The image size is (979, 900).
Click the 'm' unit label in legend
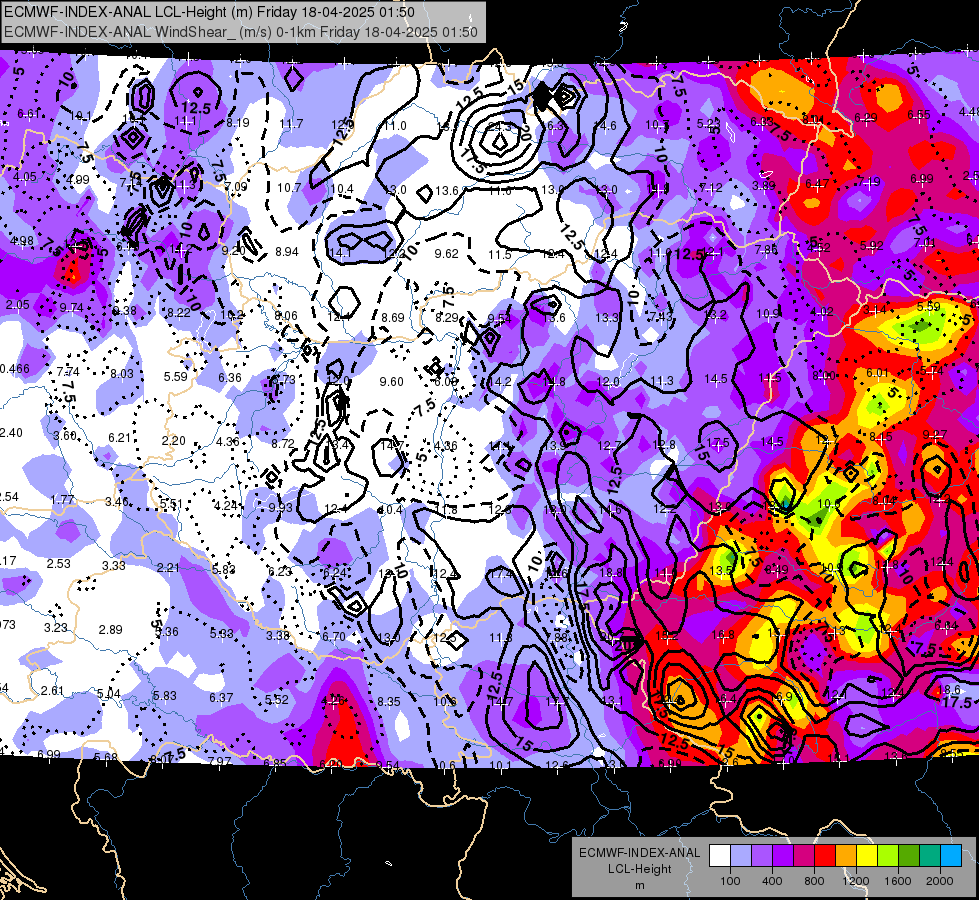click(x=639, y=886)
